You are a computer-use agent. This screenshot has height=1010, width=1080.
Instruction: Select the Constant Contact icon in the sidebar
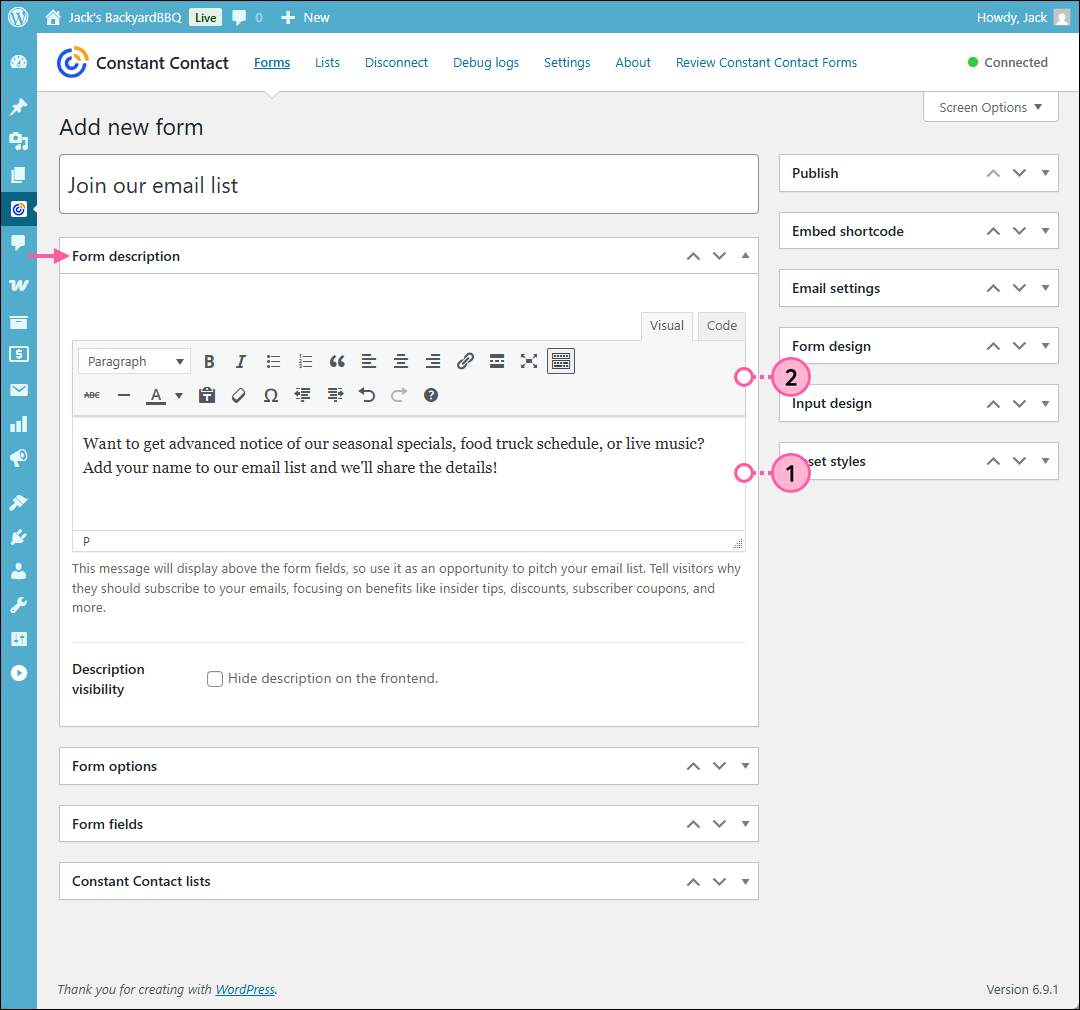18,208
